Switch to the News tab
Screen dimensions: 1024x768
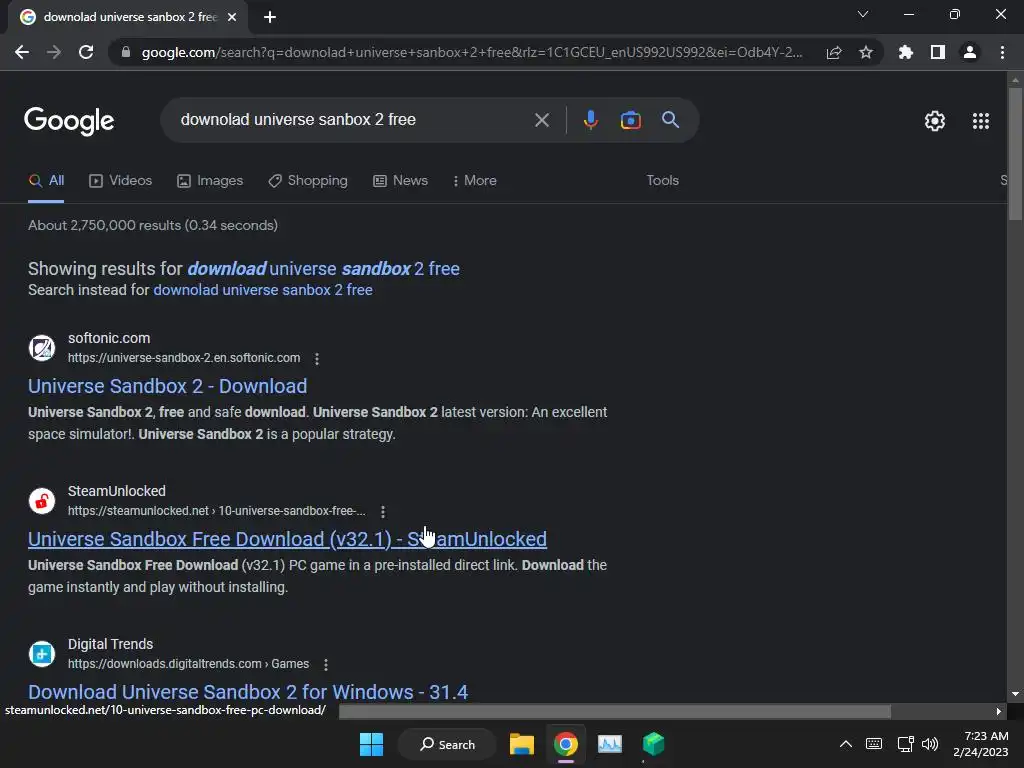coord(400,181)
